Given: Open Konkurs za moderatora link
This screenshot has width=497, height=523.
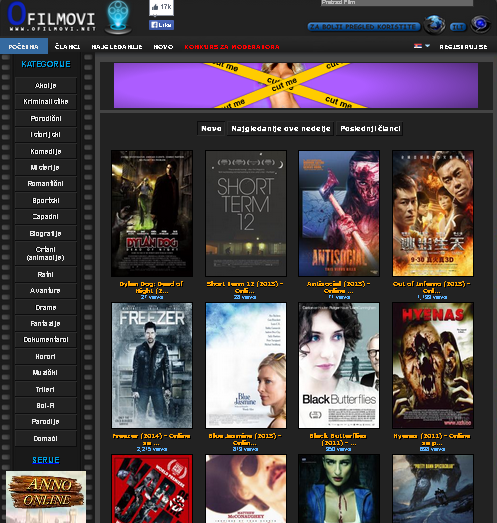Looking at the screenshot, I should 232,47.
